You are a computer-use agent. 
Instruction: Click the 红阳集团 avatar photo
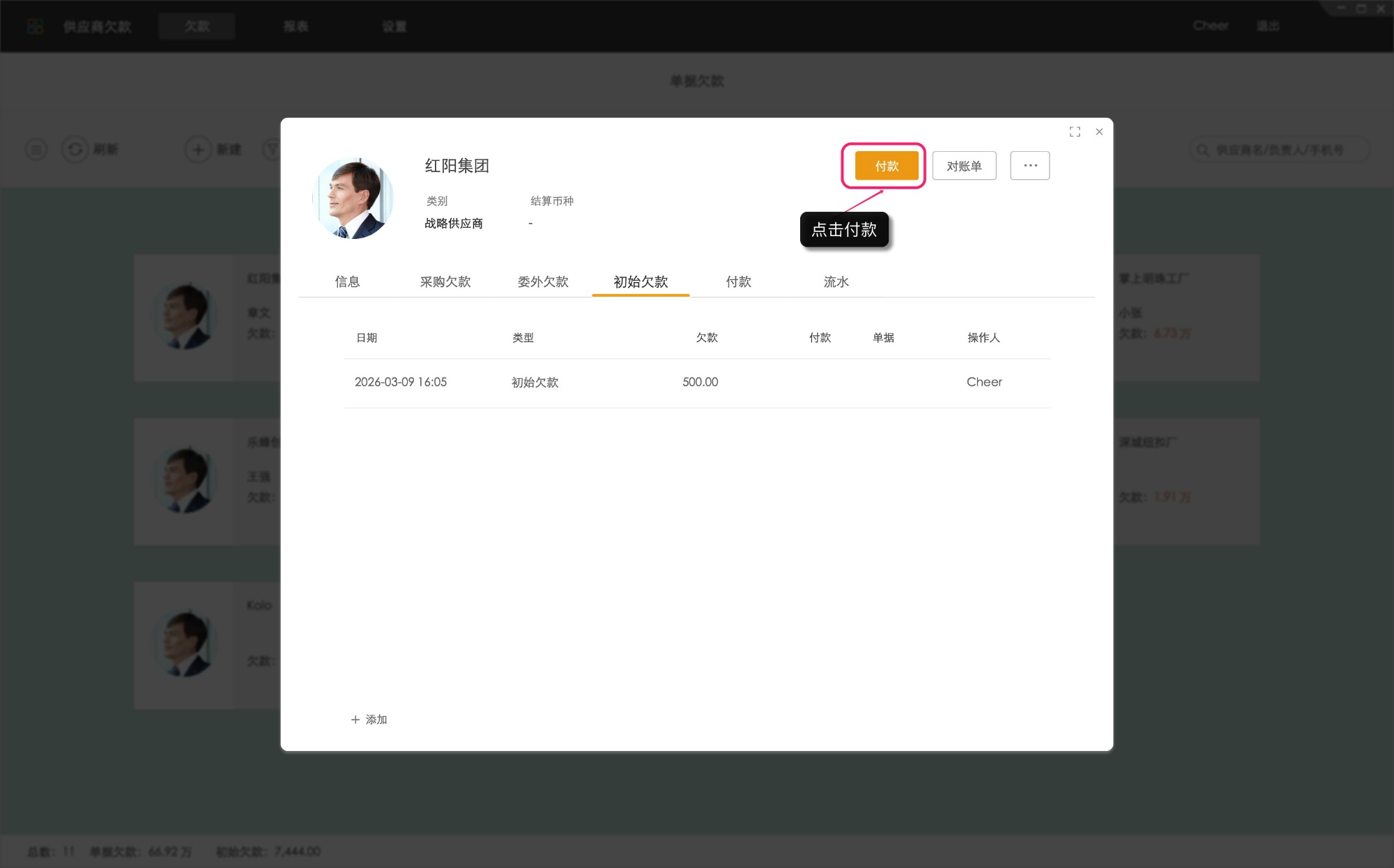point(354,199)
